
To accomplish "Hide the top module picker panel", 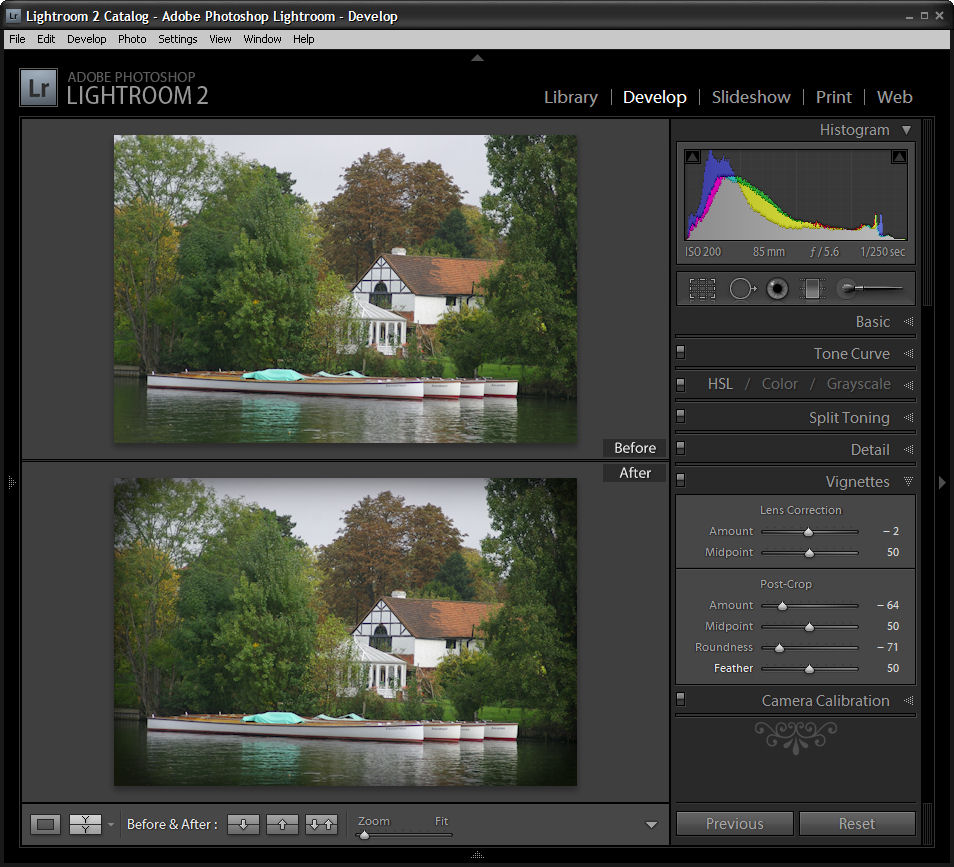I will click(x=478, y=58).
